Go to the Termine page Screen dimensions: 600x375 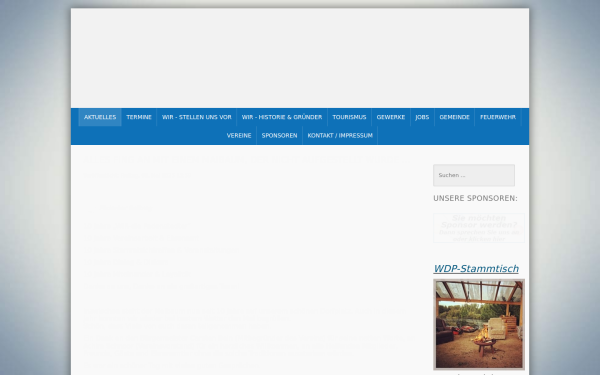pyautogui.click(x=139, y=117)
